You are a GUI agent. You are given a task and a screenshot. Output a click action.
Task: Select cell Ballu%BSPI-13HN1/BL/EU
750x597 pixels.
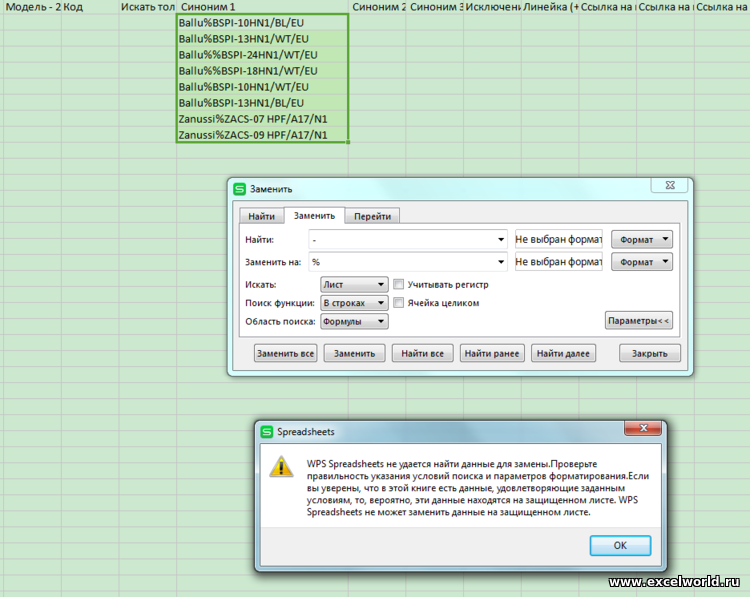(x=262, y=103)
